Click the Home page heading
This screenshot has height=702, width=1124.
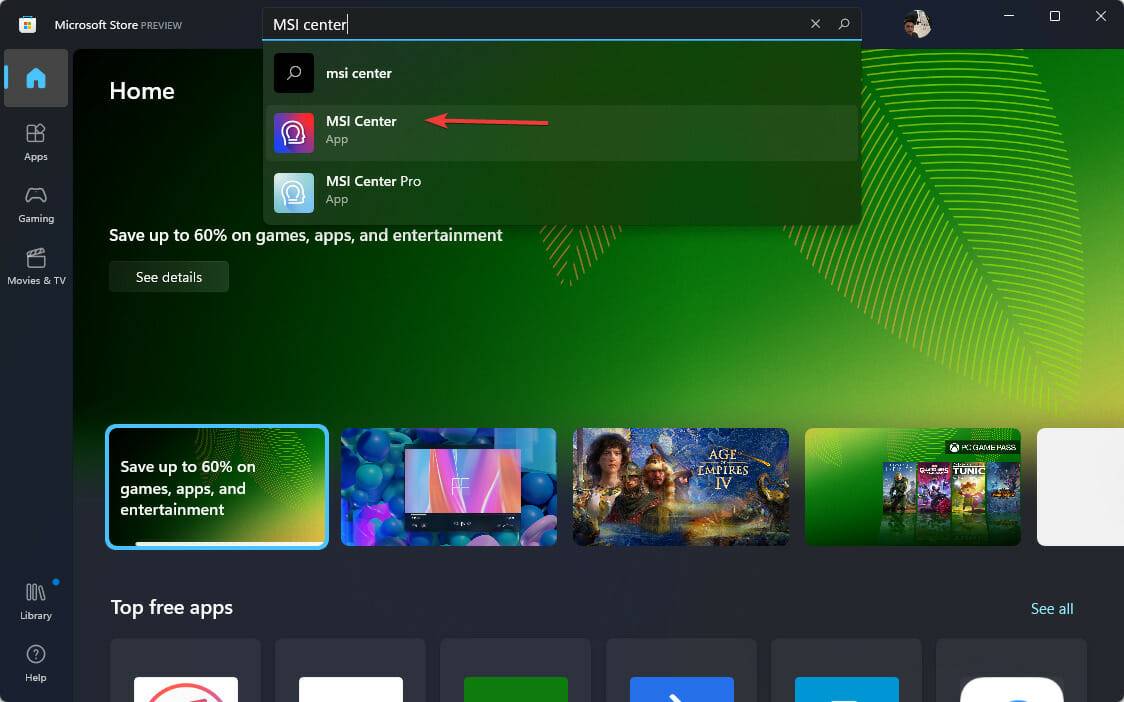[142, 91]
